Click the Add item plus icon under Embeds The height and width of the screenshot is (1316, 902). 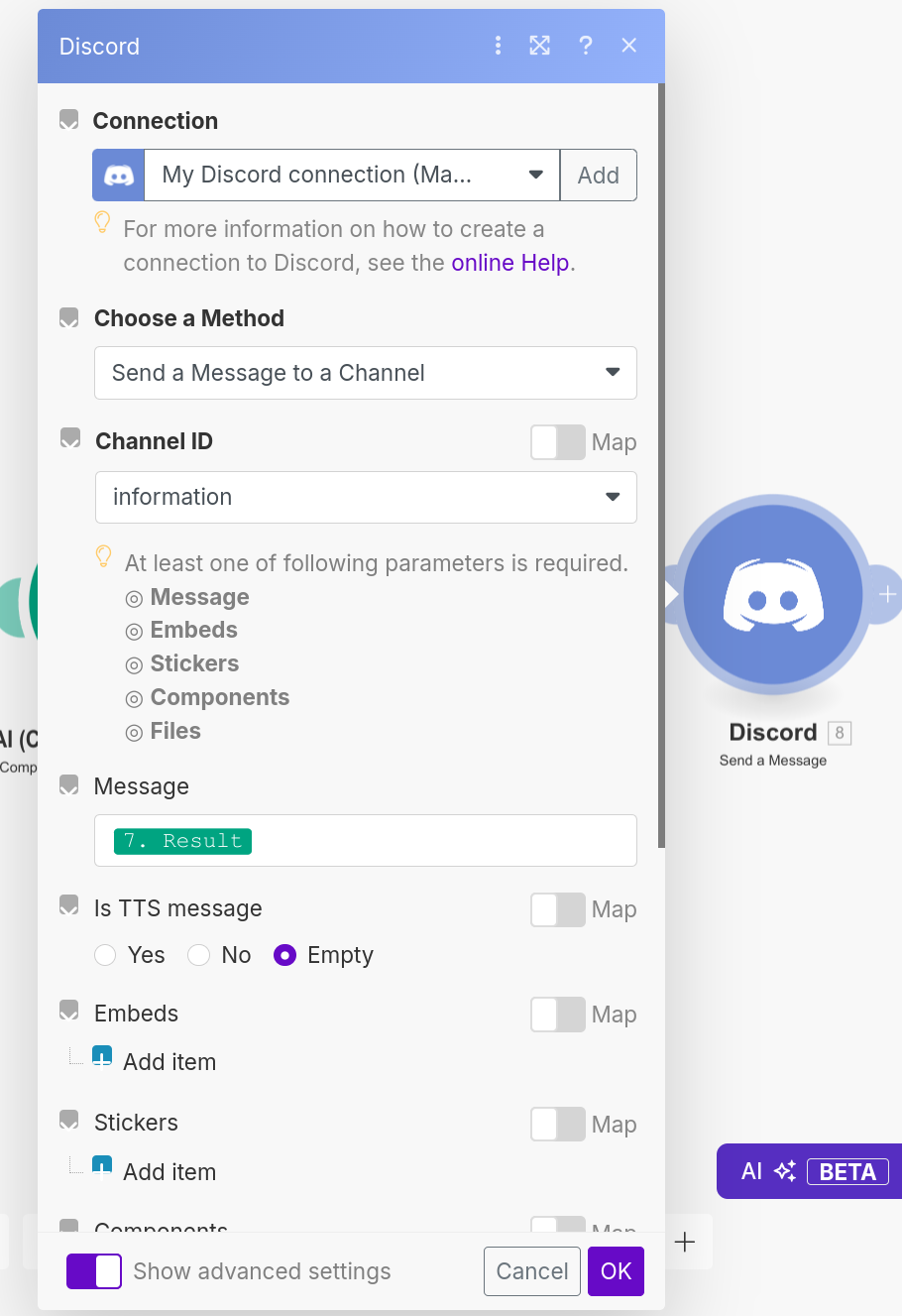coord(102,1056)
